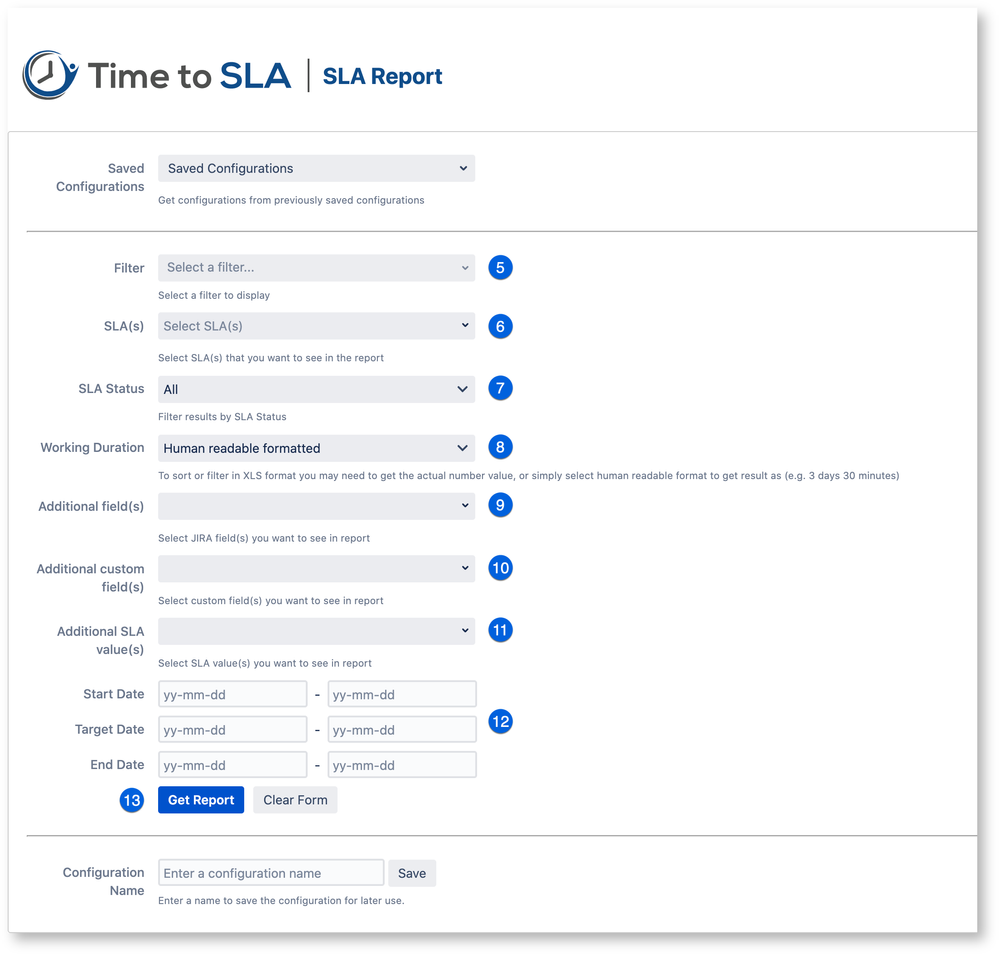Click the badge 12 beside Target Date row
The width and height of the screenshot is (999, 955).
coord(500,721)
